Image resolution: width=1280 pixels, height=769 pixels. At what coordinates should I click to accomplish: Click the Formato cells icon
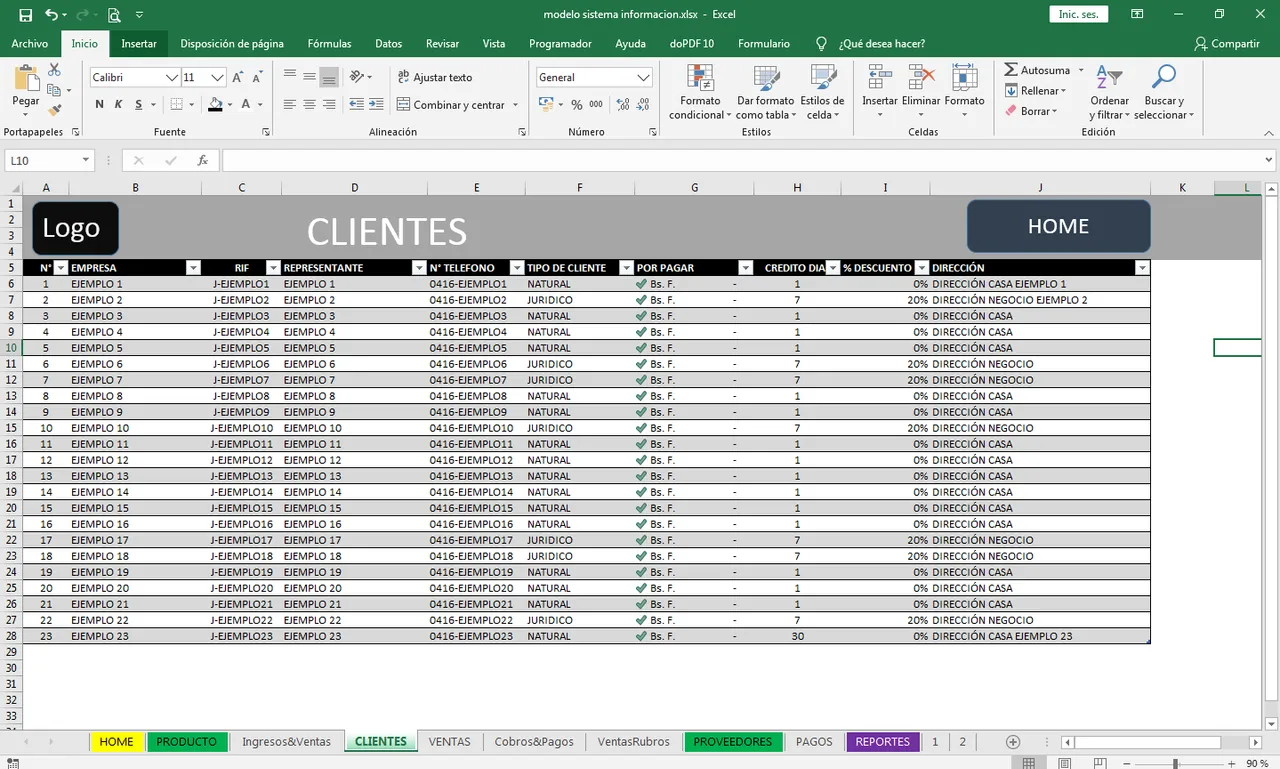pyautogui.click(x=964, y=78)
